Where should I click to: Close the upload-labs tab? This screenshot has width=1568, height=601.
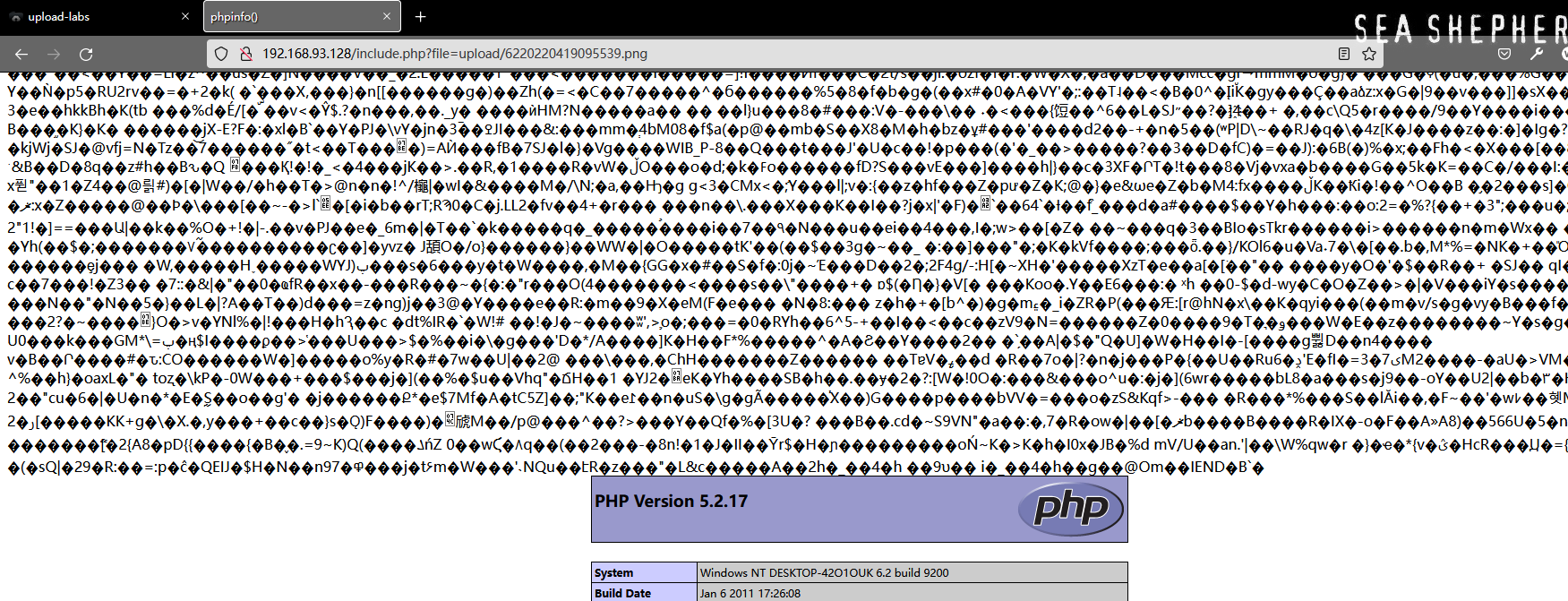click(185, 16)
